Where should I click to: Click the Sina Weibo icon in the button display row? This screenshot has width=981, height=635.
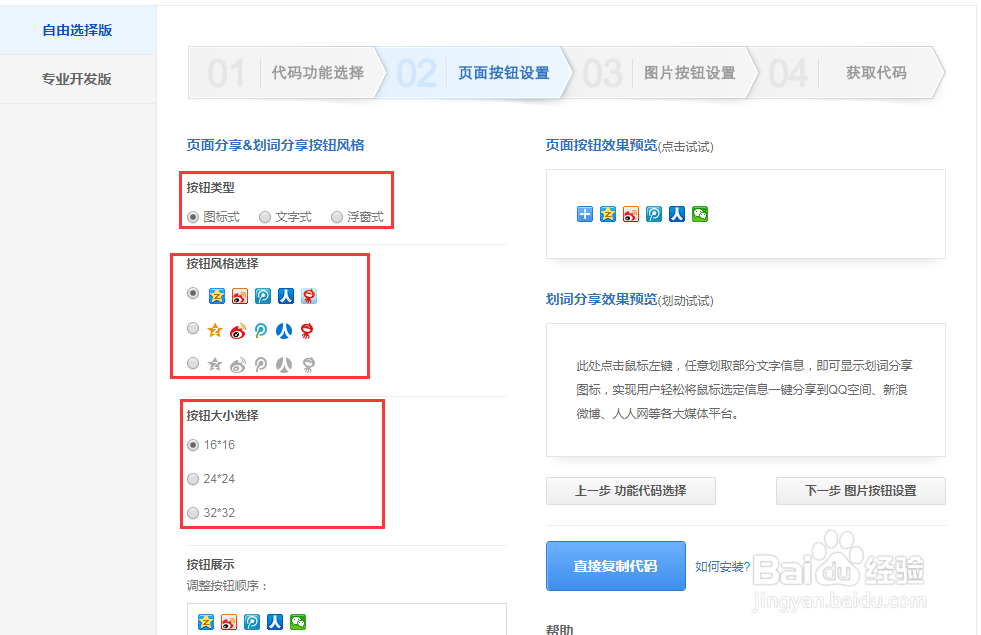(x=227, y=621)
